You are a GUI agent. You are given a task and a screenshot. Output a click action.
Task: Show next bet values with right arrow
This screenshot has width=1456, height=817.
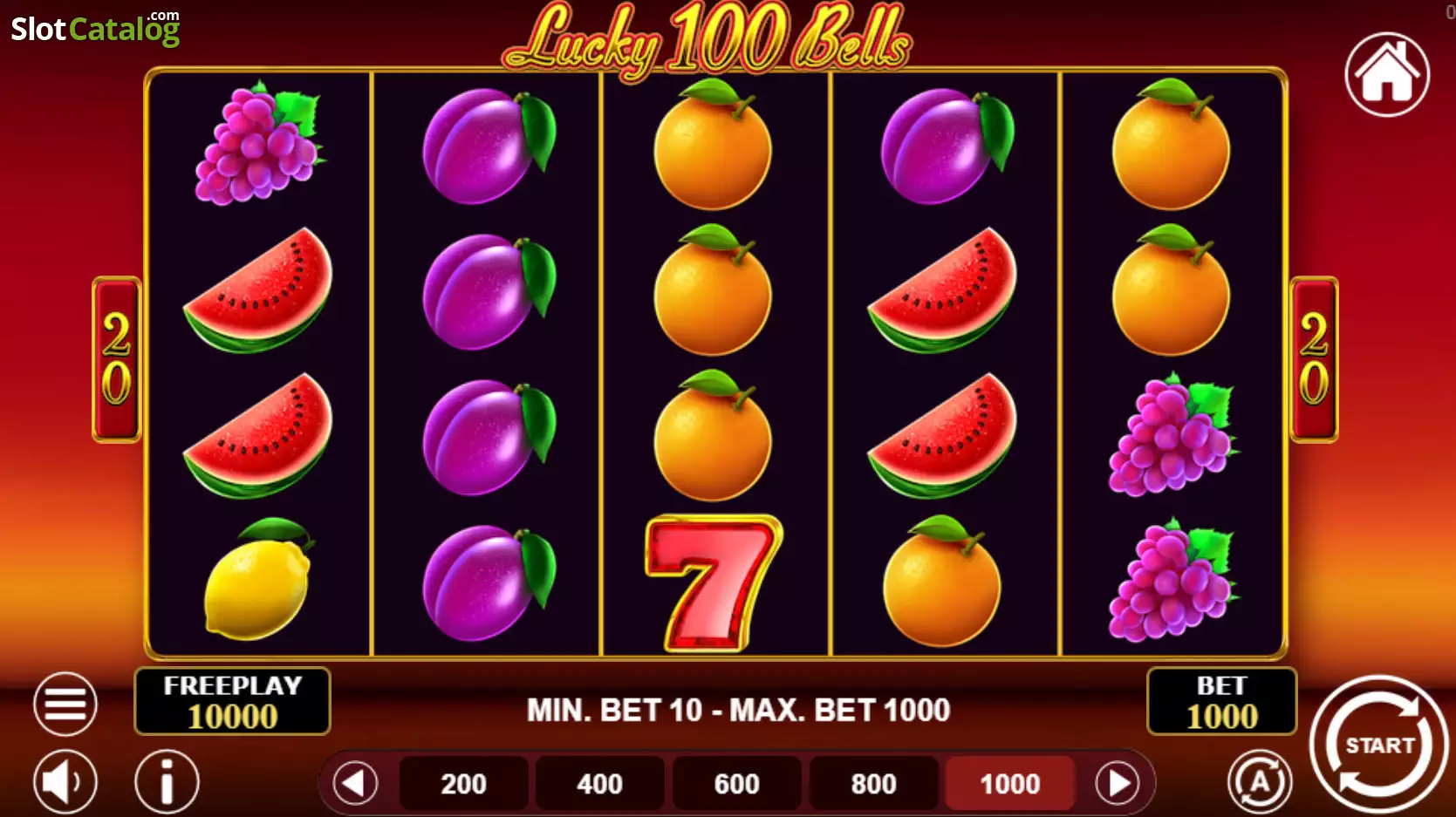(1118, 783)
